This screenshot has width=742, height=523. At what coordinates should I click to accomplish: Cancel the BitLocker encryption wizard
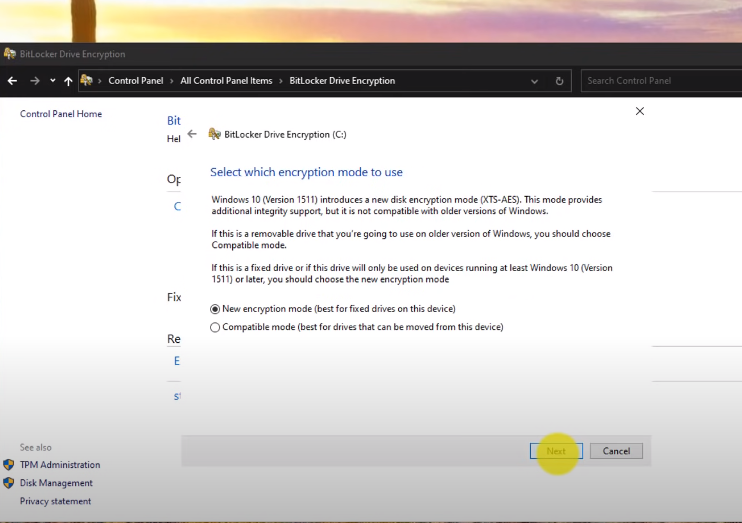tap(616, 451)
